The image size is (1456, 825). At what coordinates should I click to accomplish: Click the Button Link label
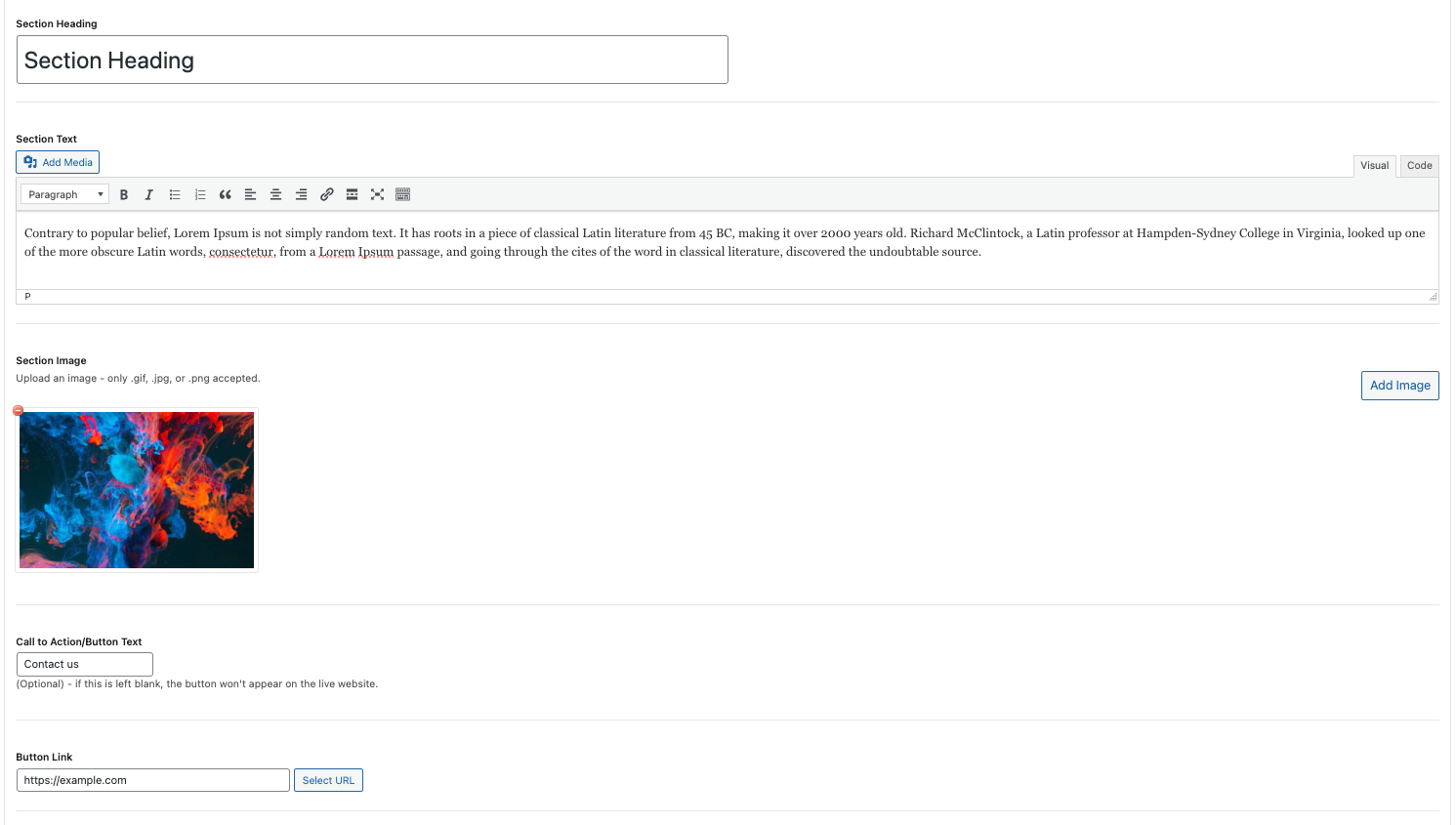[44, 757]
